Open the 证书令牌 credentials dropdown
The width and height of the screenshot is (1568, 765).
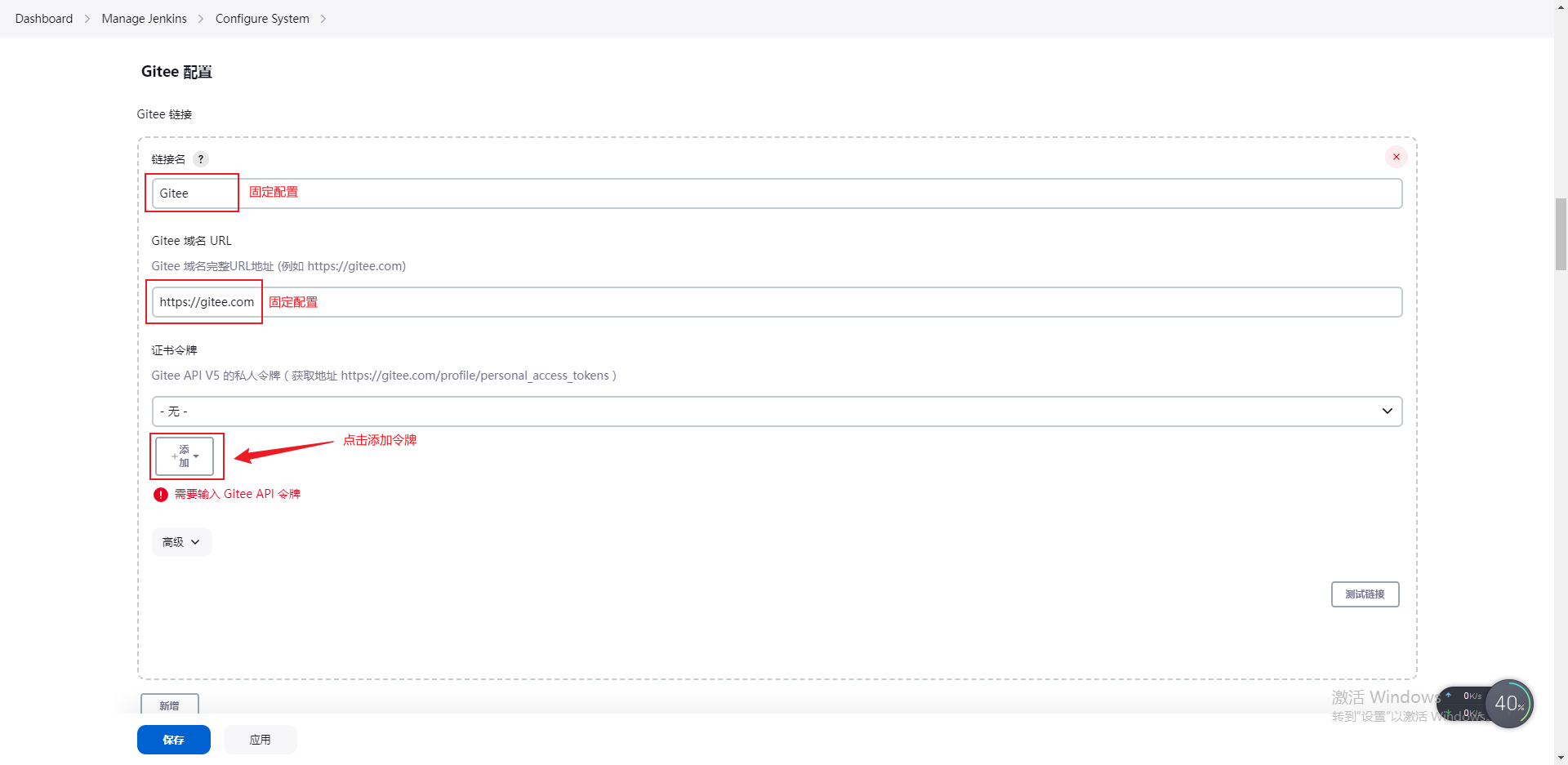point(777,411)
